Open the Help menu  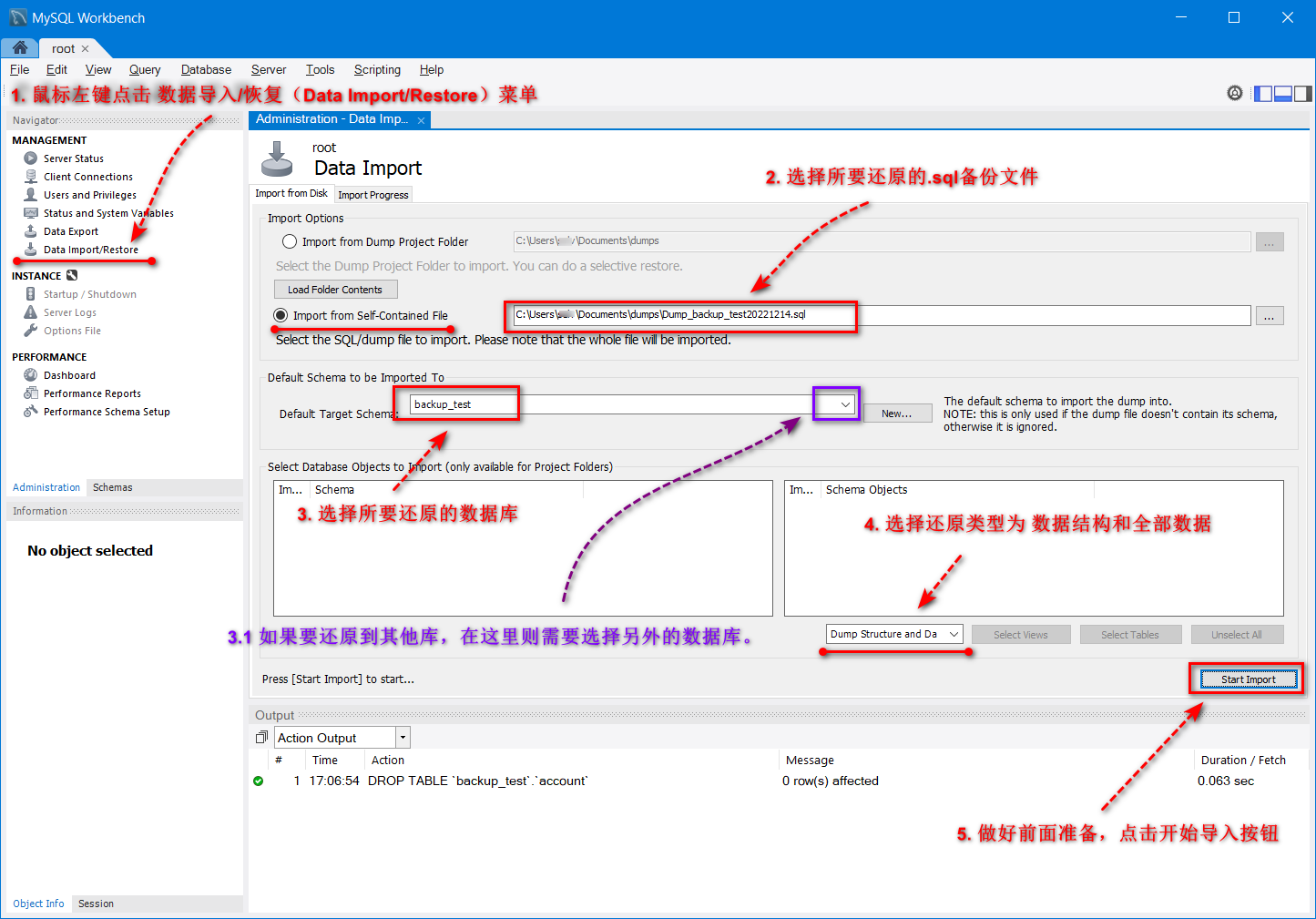432,69
